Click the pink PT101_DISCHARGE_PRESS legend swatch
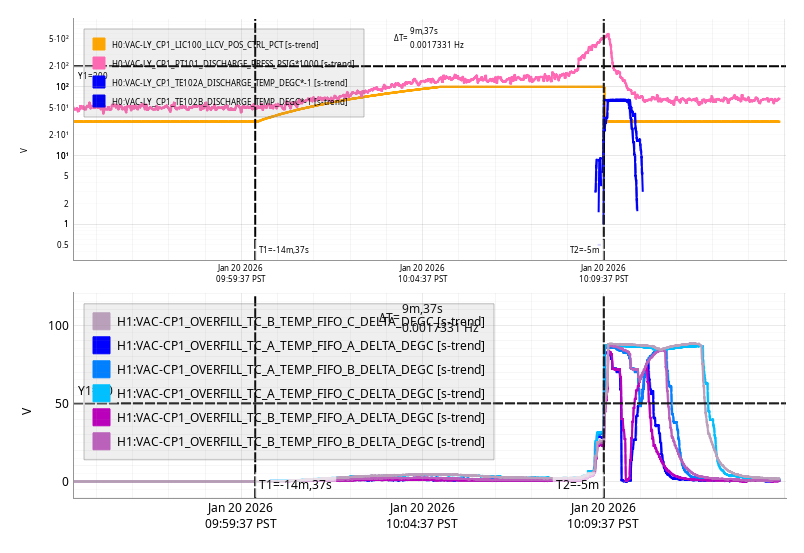804x553 pixels. pos(99,63)
